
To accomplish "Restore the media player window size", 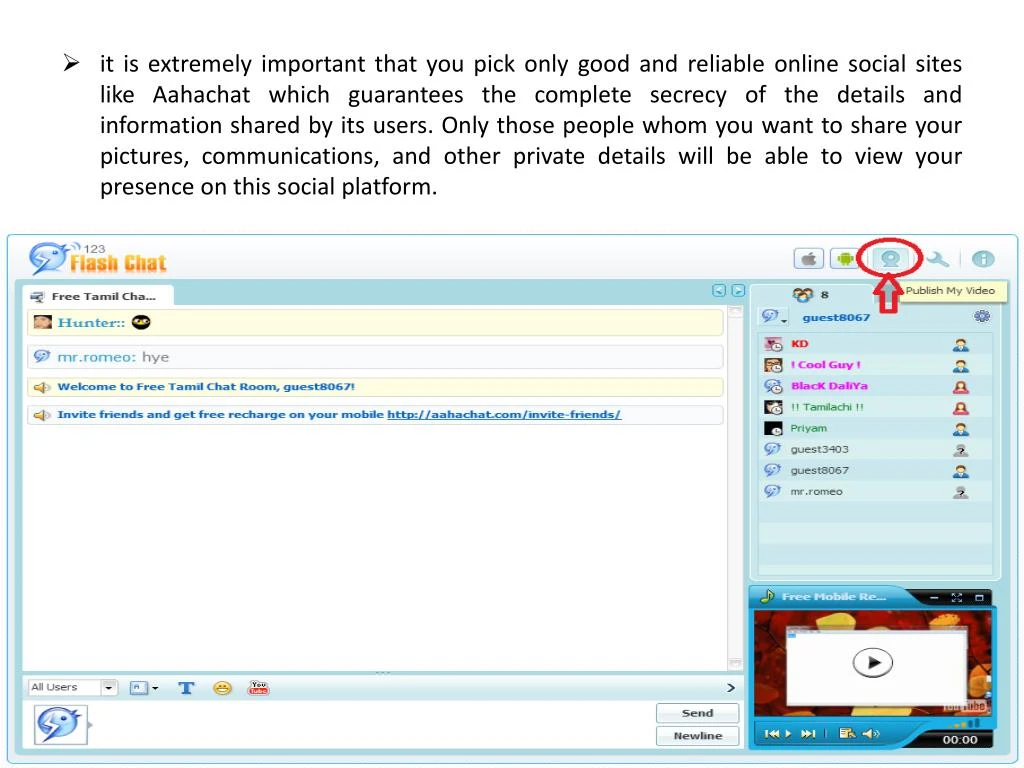I will pos(979,598).
